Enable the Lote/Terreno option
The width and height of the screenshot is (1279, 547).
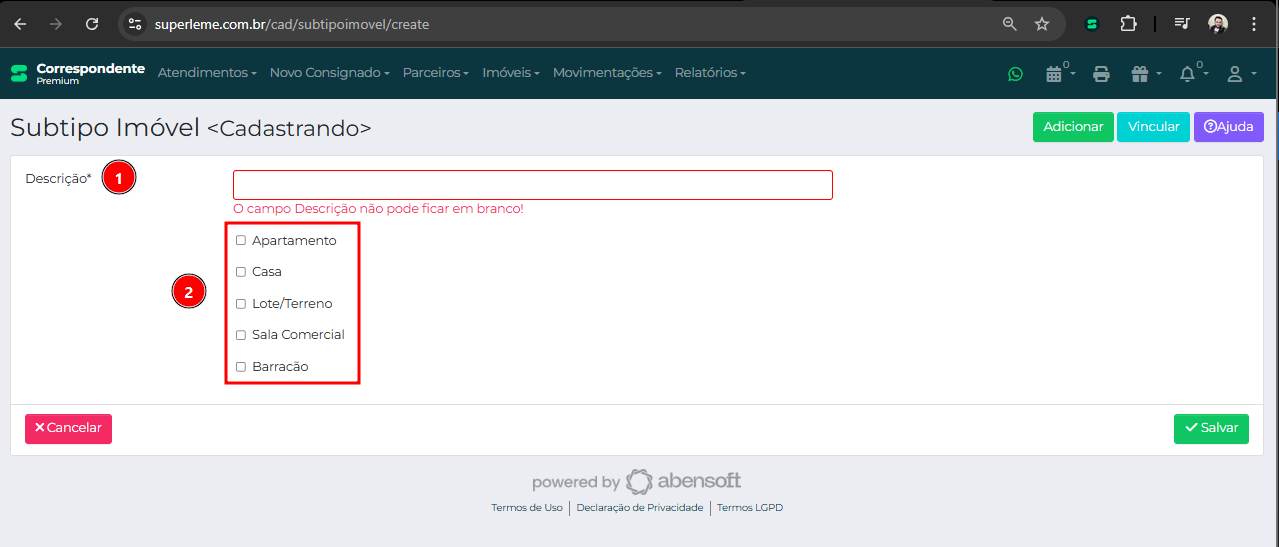[241, 304]
